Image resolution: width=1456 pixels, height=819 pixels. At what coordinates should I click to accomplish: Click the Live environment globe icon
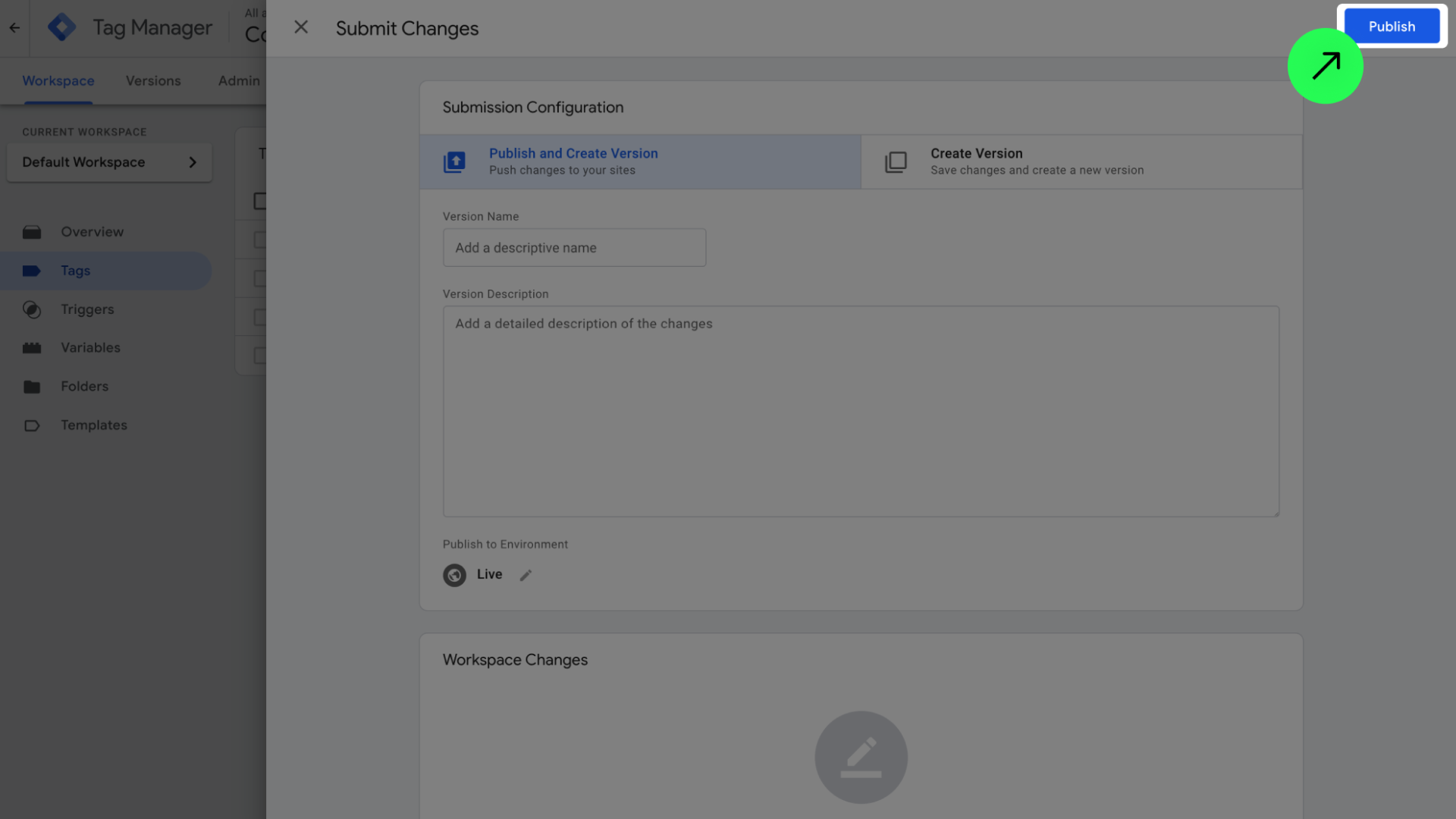(x=454, y=575)
